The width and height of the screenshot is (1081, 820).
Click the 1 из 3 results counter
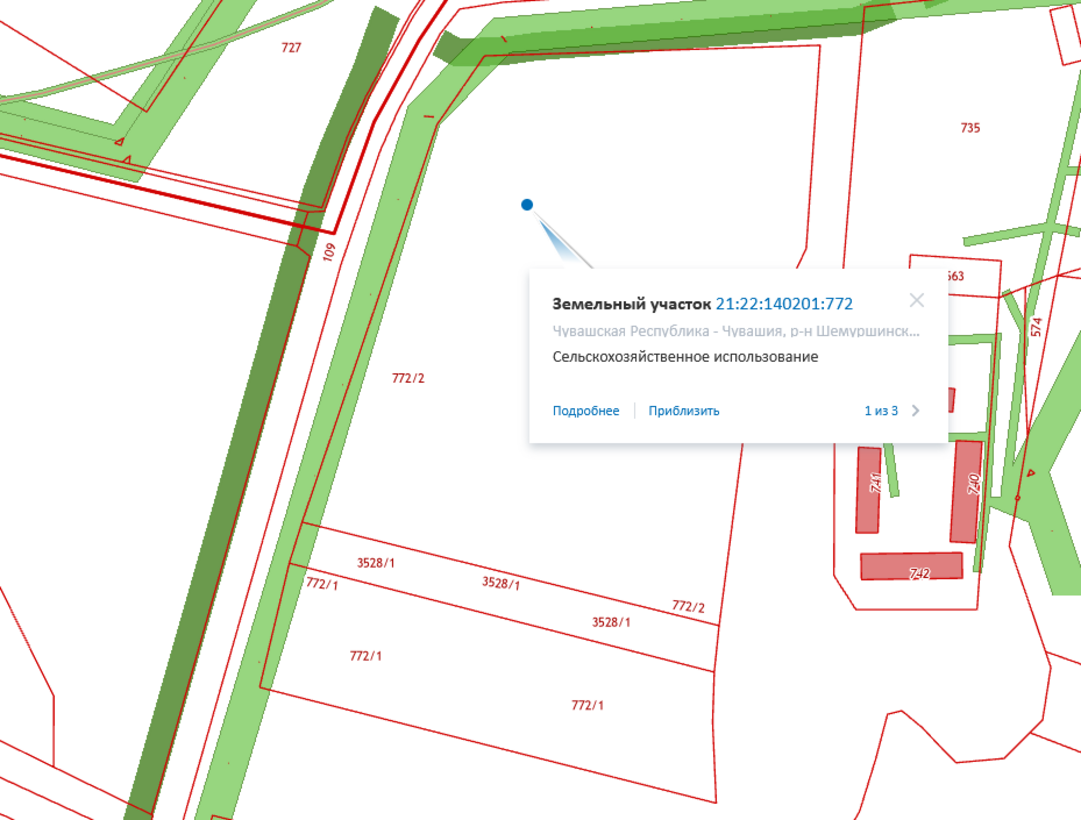point(881,411)
